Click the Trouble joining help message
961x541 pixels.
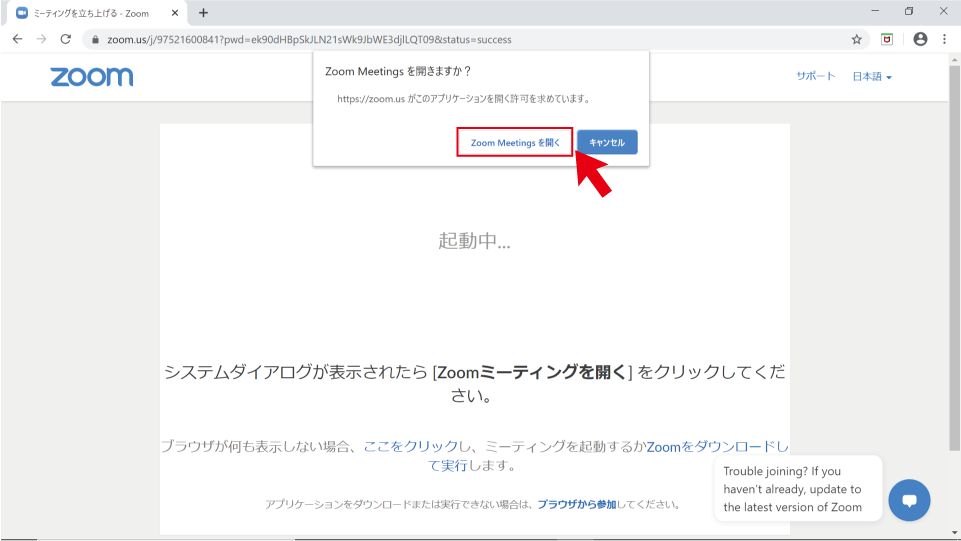click(798, 489)
